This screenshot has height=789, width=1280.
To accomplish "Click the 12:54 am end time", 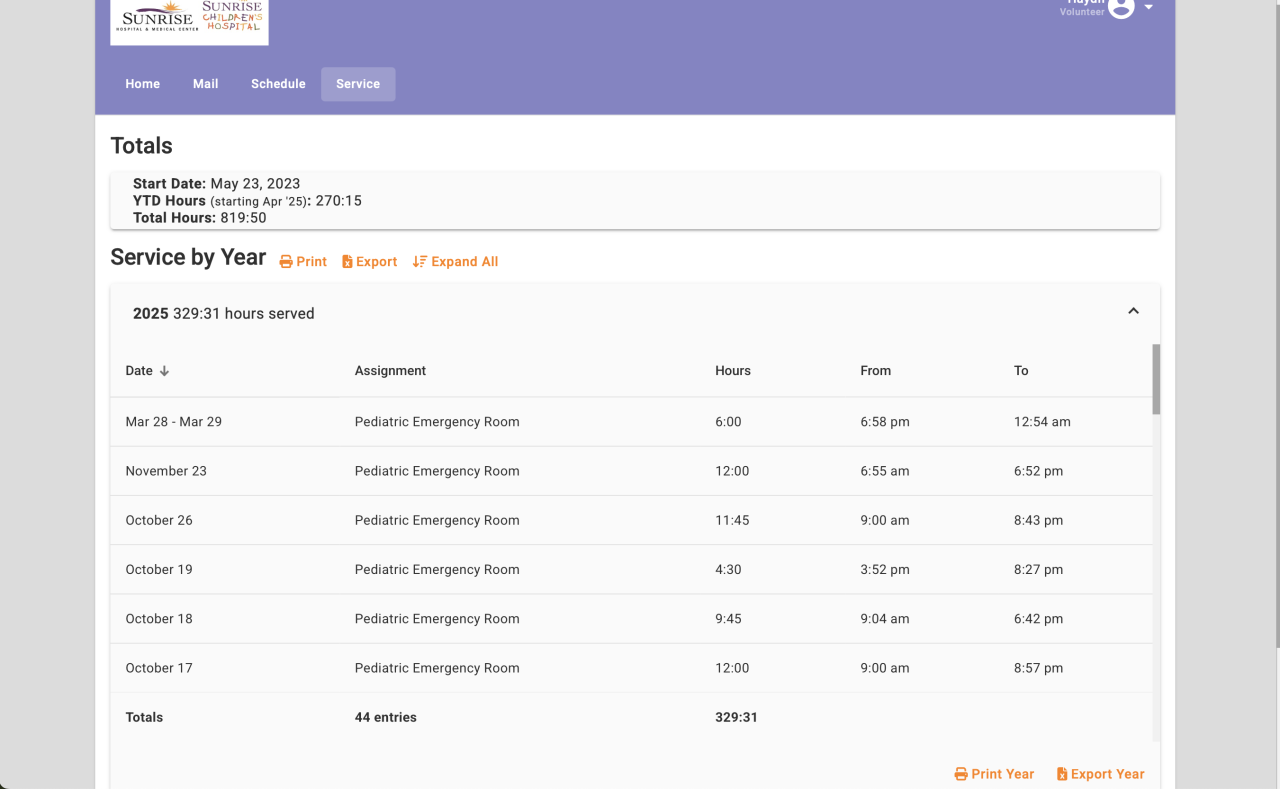I will (1042, 422).
